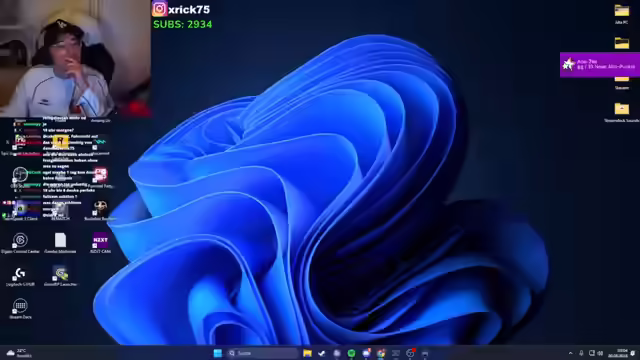
Task: Click the Windows Start button
Action: tap(218, 353)
